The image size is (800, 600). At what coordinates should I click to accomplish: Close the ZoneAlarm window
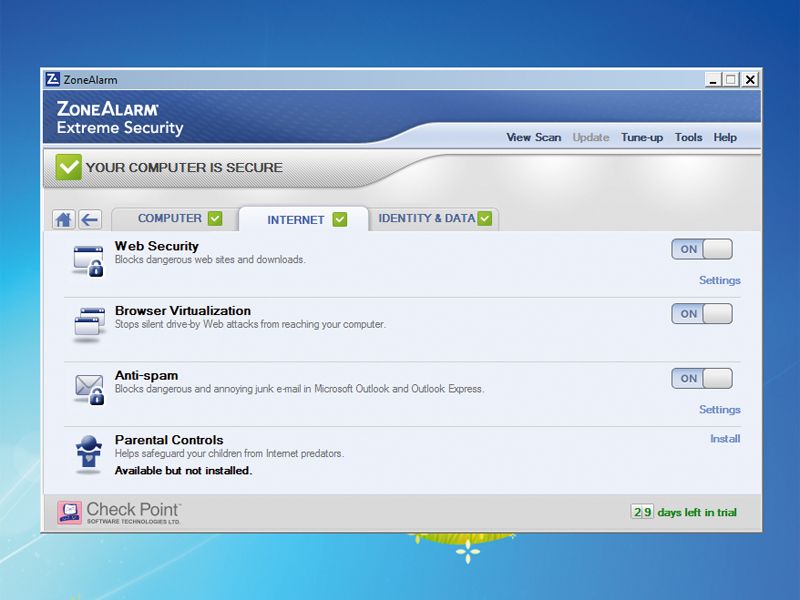pyautogui.click(x=749, y=80)
